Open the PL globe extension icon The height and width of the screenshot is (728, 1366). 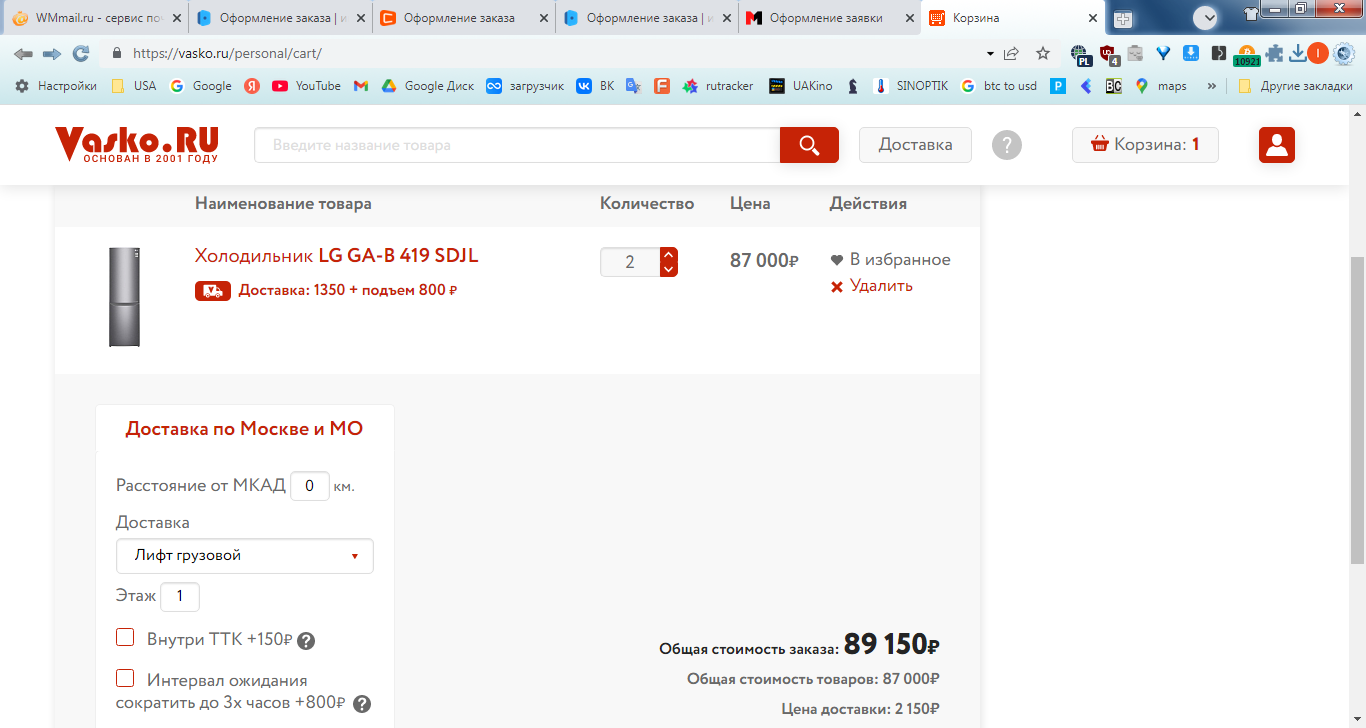tap(1080, 54)
